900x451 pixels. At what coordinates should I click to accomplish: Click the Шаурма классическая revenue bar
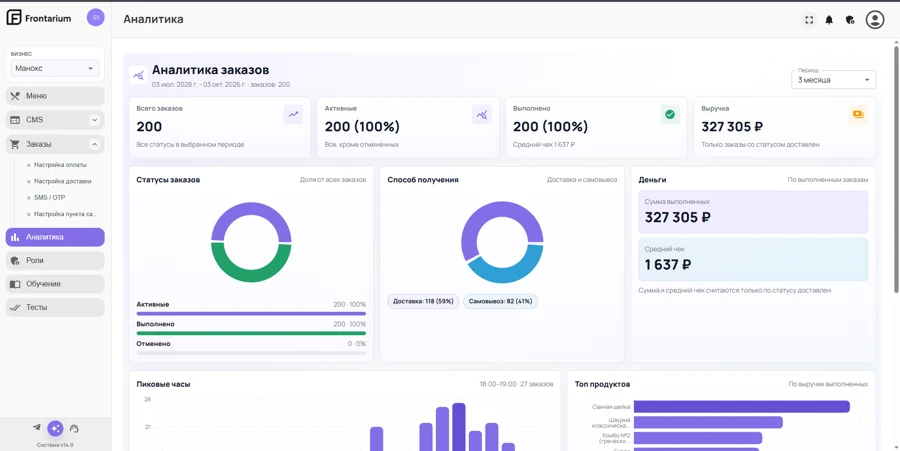[x=708, y=422]
